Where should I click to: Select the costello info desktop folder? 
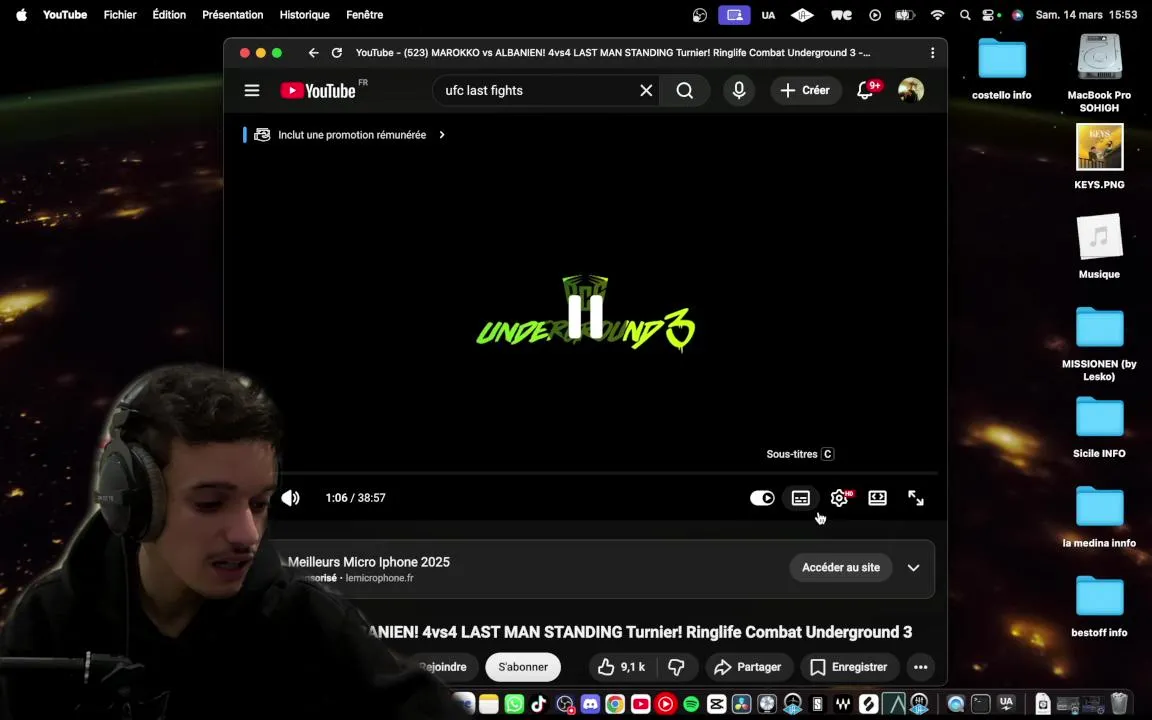(x=1002, y=68)
